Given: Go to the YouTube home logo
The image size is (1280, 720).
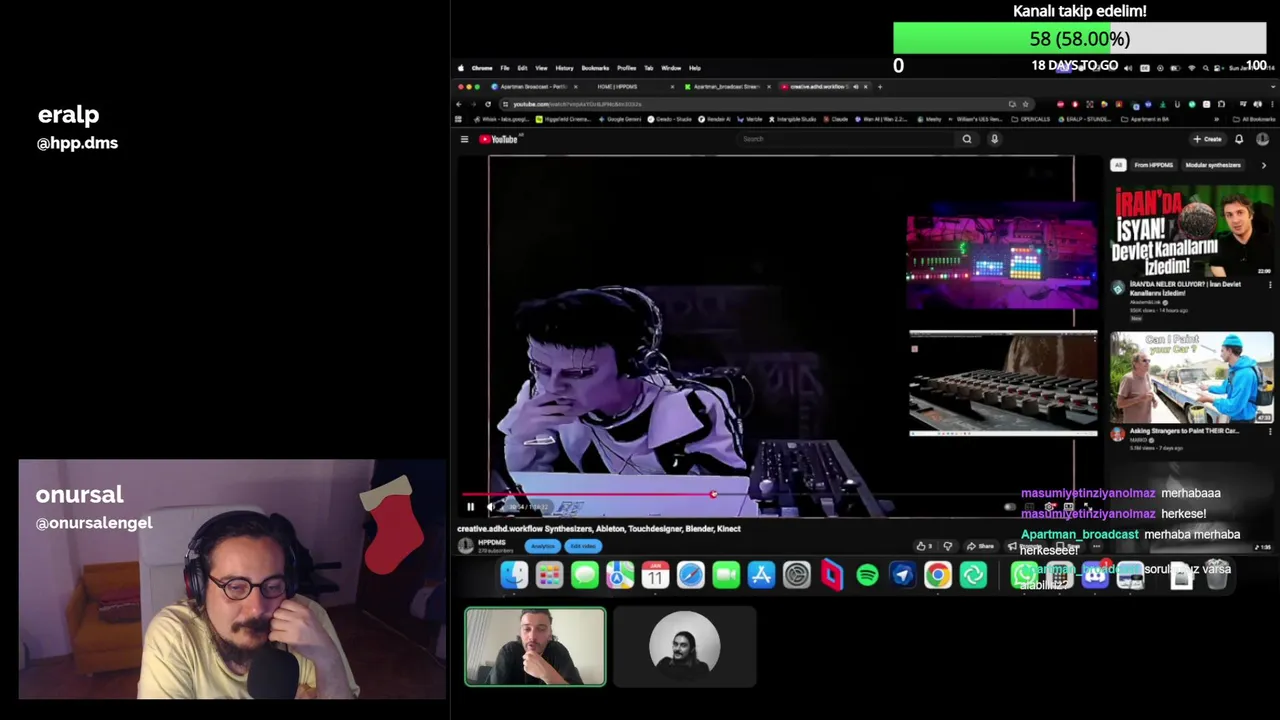Looking at the screenshot, I should [x=499, y=139].
